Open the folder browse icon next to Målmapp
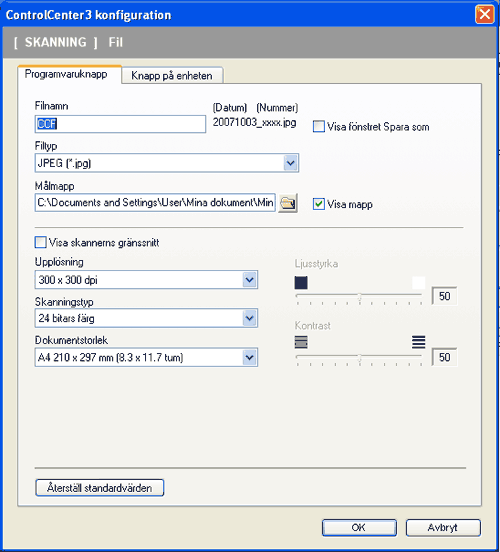500x552 pixels. (288, 203)
